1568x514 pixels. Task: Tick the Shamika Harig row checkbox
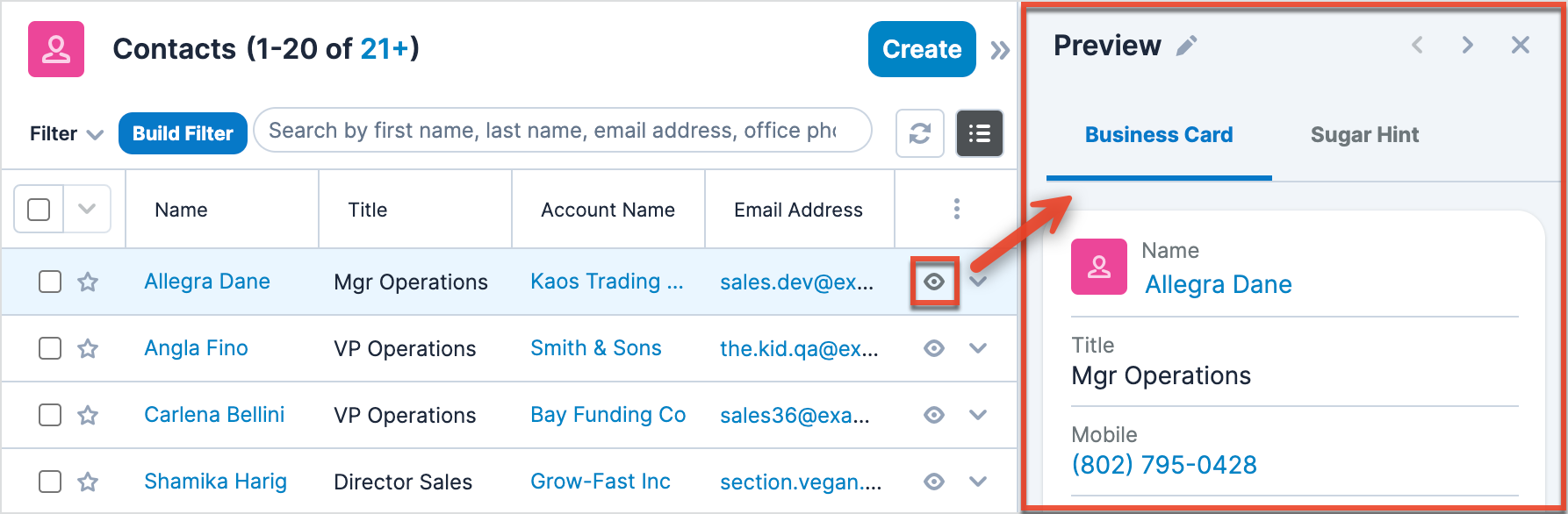(x=50, y=482)
